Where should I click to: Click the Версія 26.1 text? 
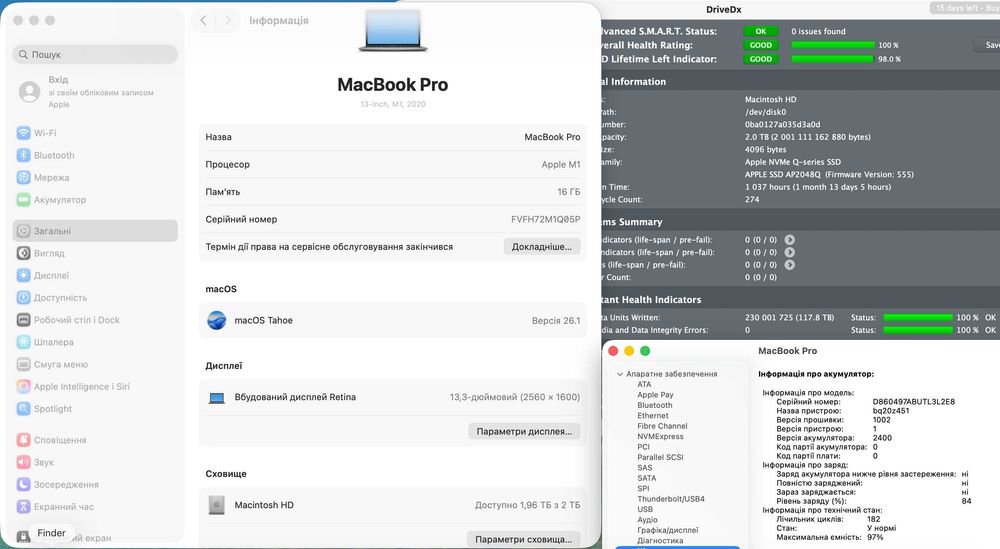click(x=556, y=321)
